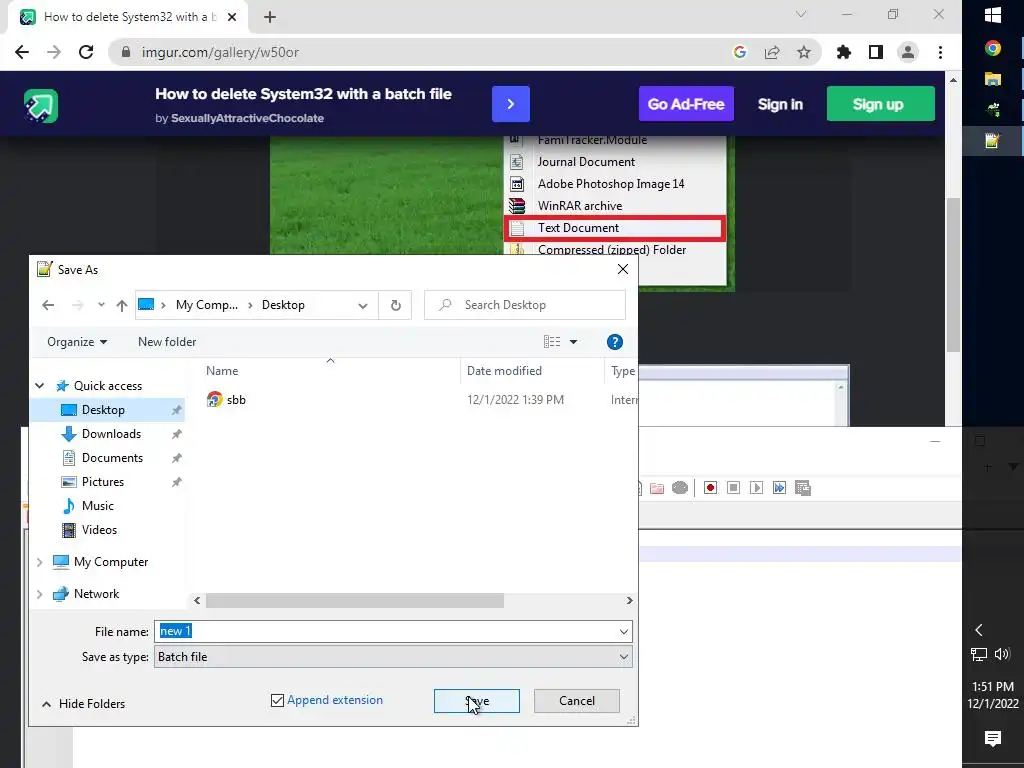The height and width of the screenshot is (768, 1024).
Task: Open Chrome three-dot menu
Action: [940, 52]
